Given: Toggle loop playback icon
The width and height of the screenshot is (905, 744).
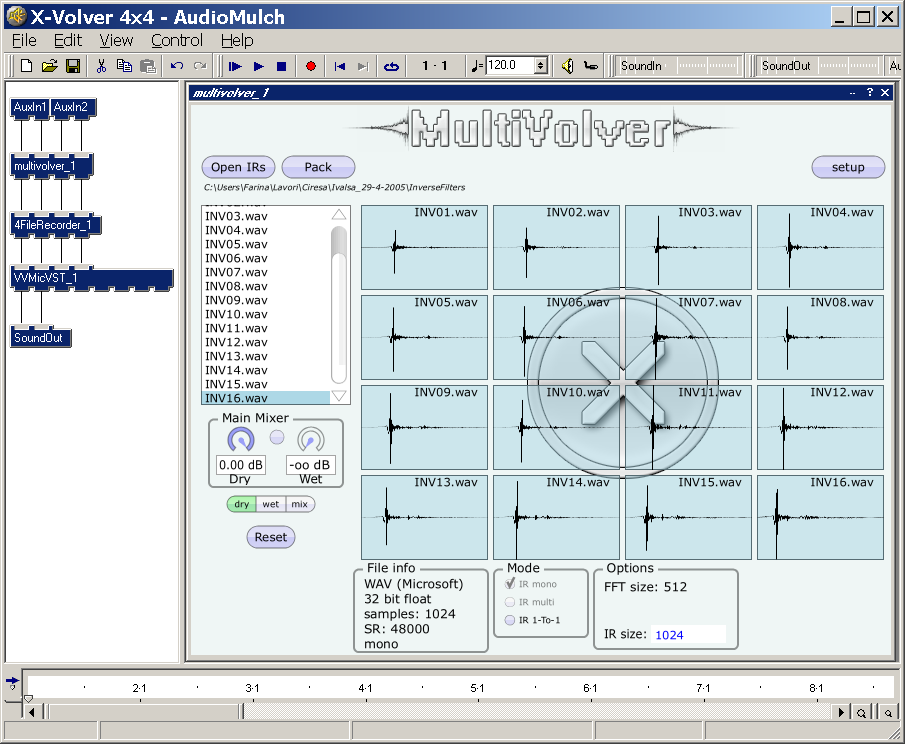Looking at the screenshot, I should coord(391,66).
